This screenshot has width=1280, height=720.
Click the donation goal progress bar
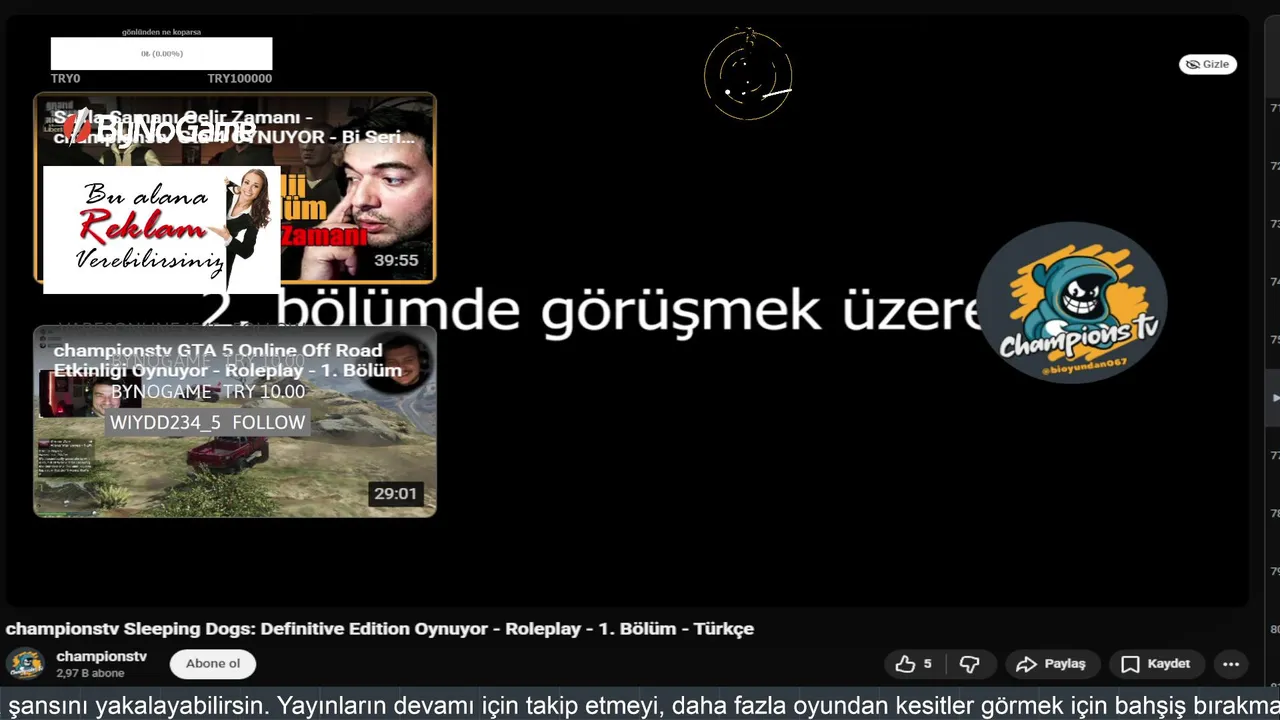pos(161,54)
